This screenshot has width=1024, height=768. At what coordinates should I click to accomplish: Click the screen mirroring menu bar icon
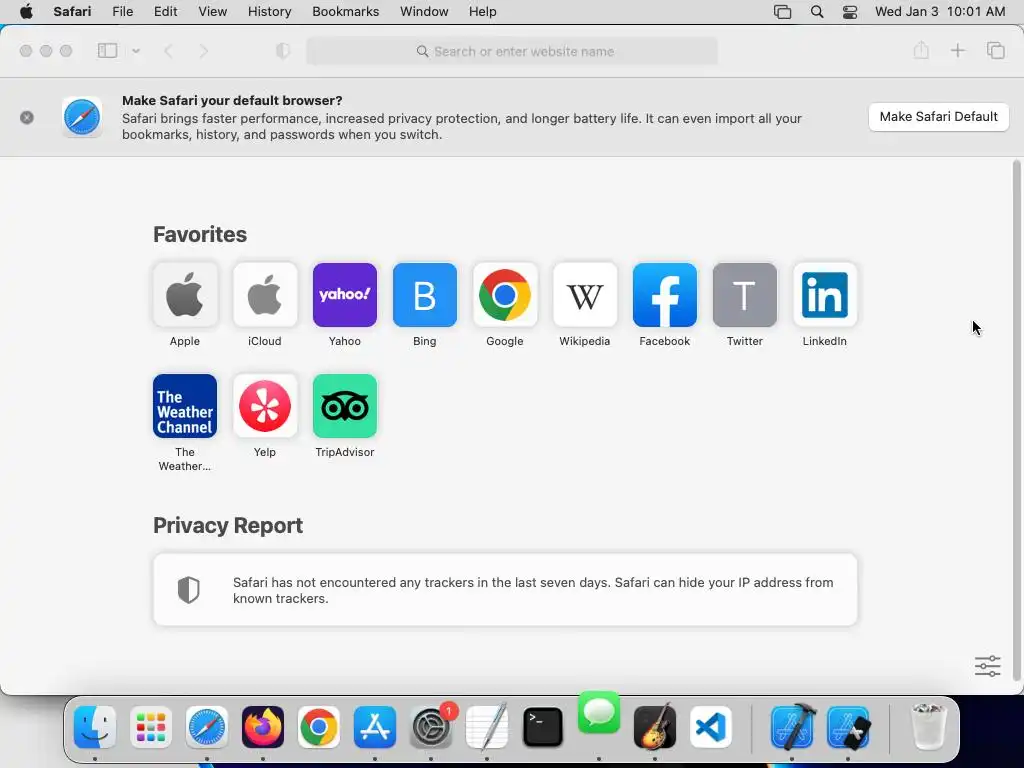(x=782, y=12)
